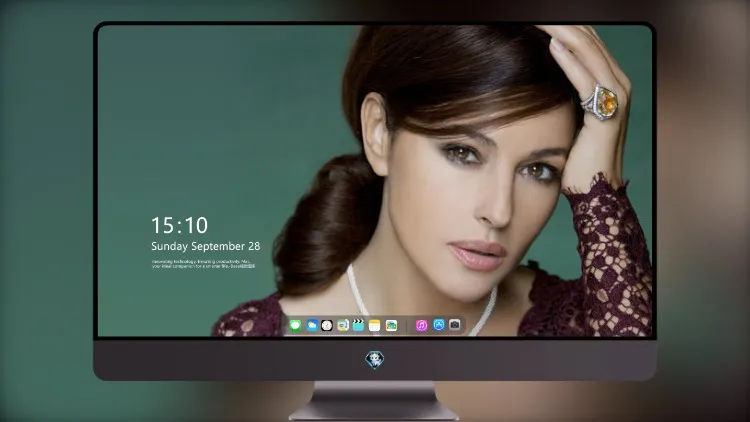
Task: Open the Clock app in the dock
Action: coord(327,326)
